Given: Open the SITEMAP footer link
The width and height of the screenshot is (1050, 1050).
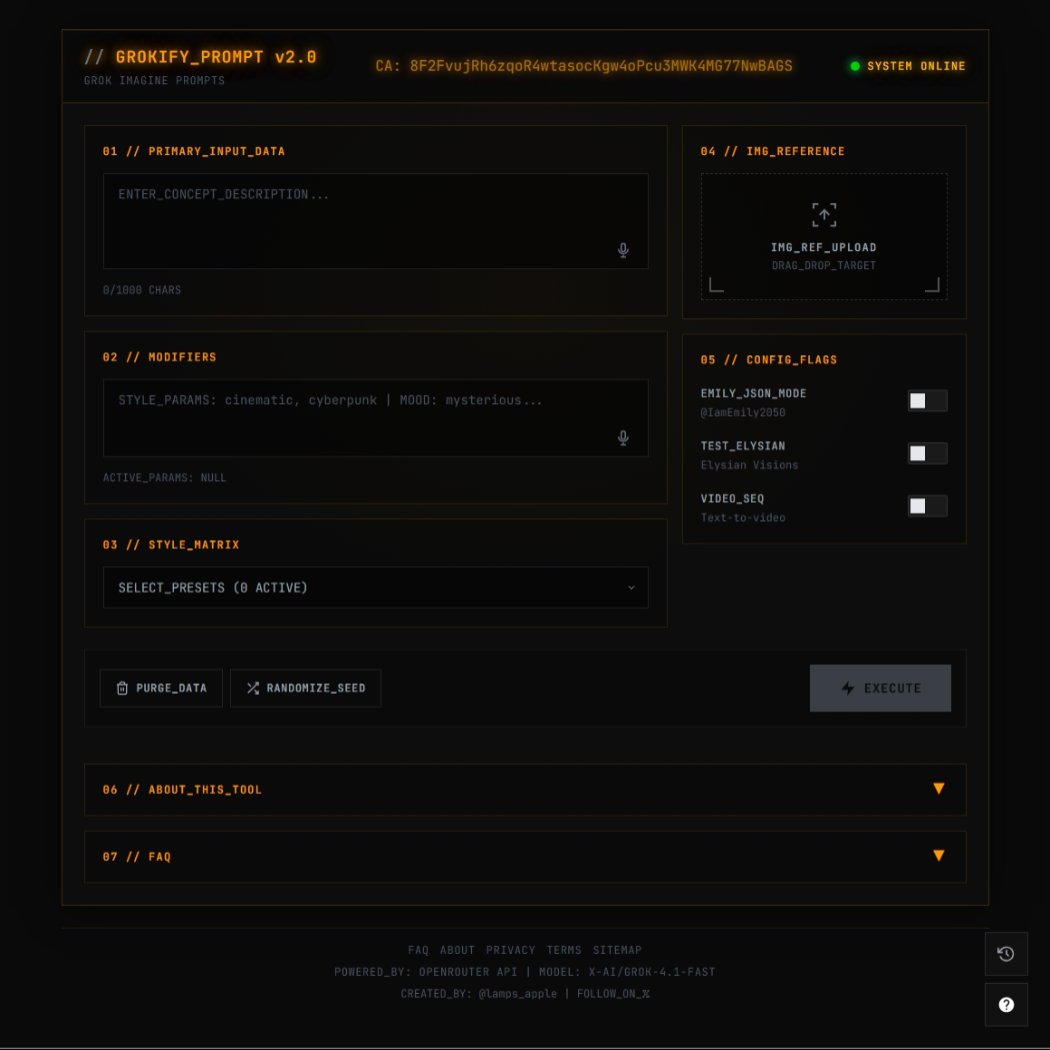Looking at the screenshot, I should (617, 950).
